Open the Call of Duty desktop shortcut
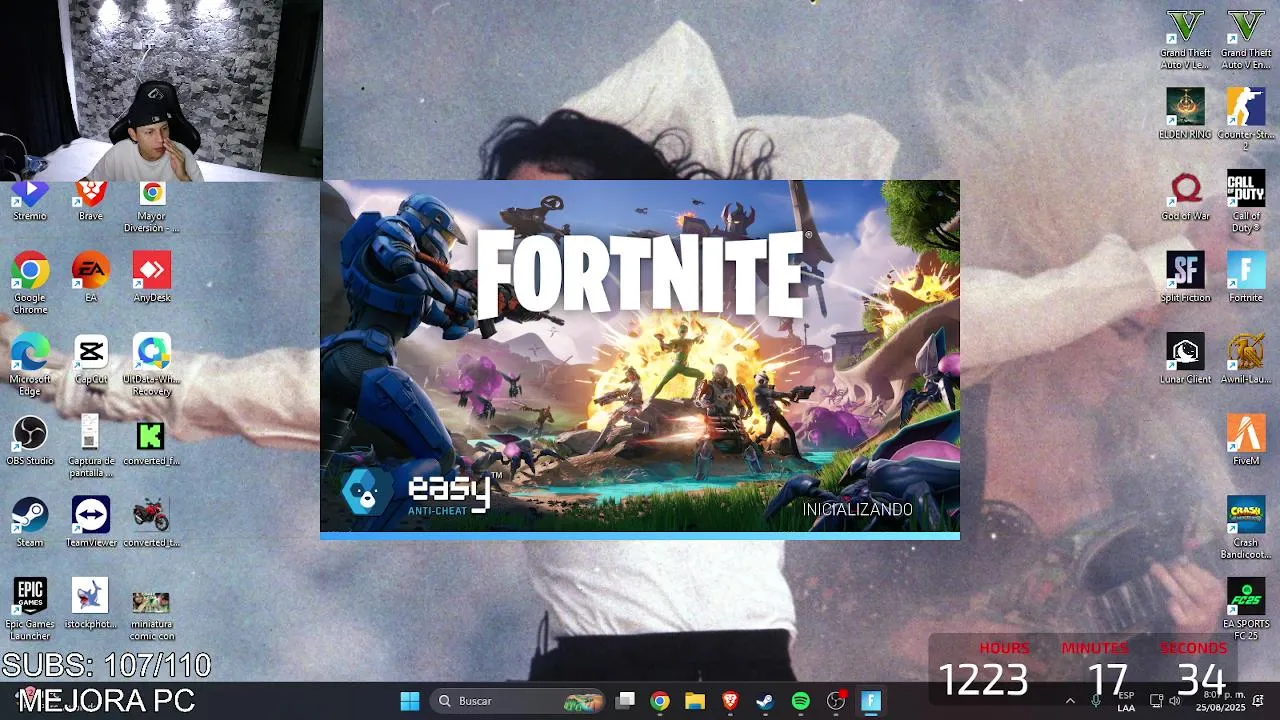This screenshot has width=1280, height=720. point(1246,201)
